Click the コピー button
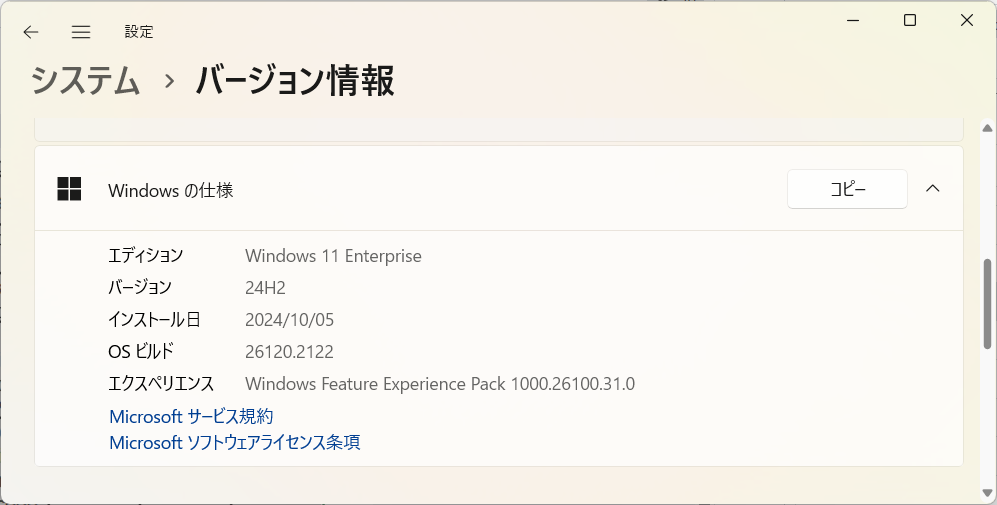 tap(847, 189)
